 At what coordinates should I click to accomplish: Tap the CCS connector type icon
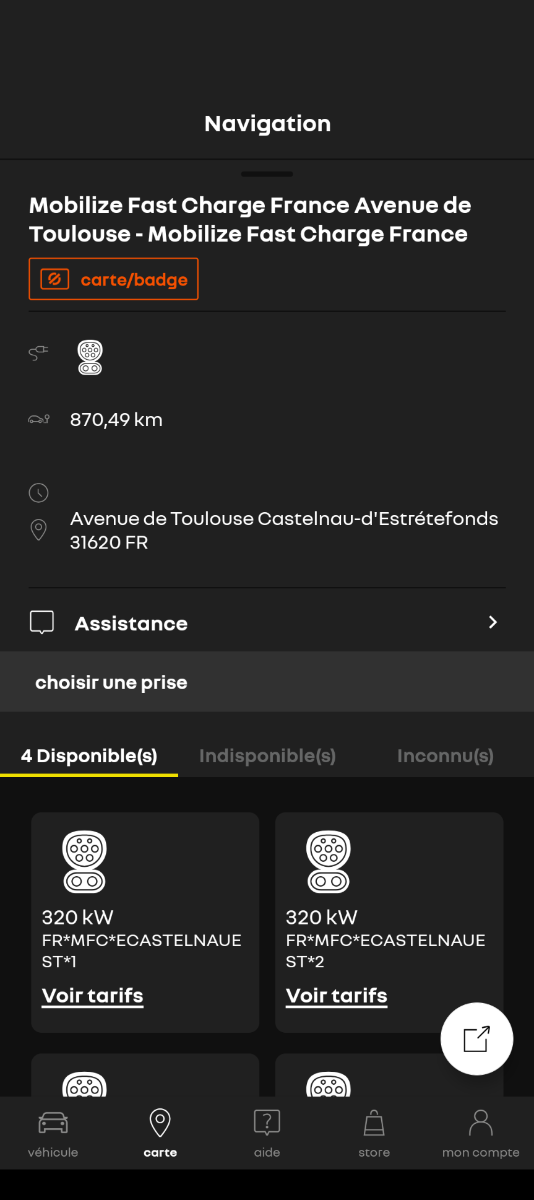(x=90, y=357)
